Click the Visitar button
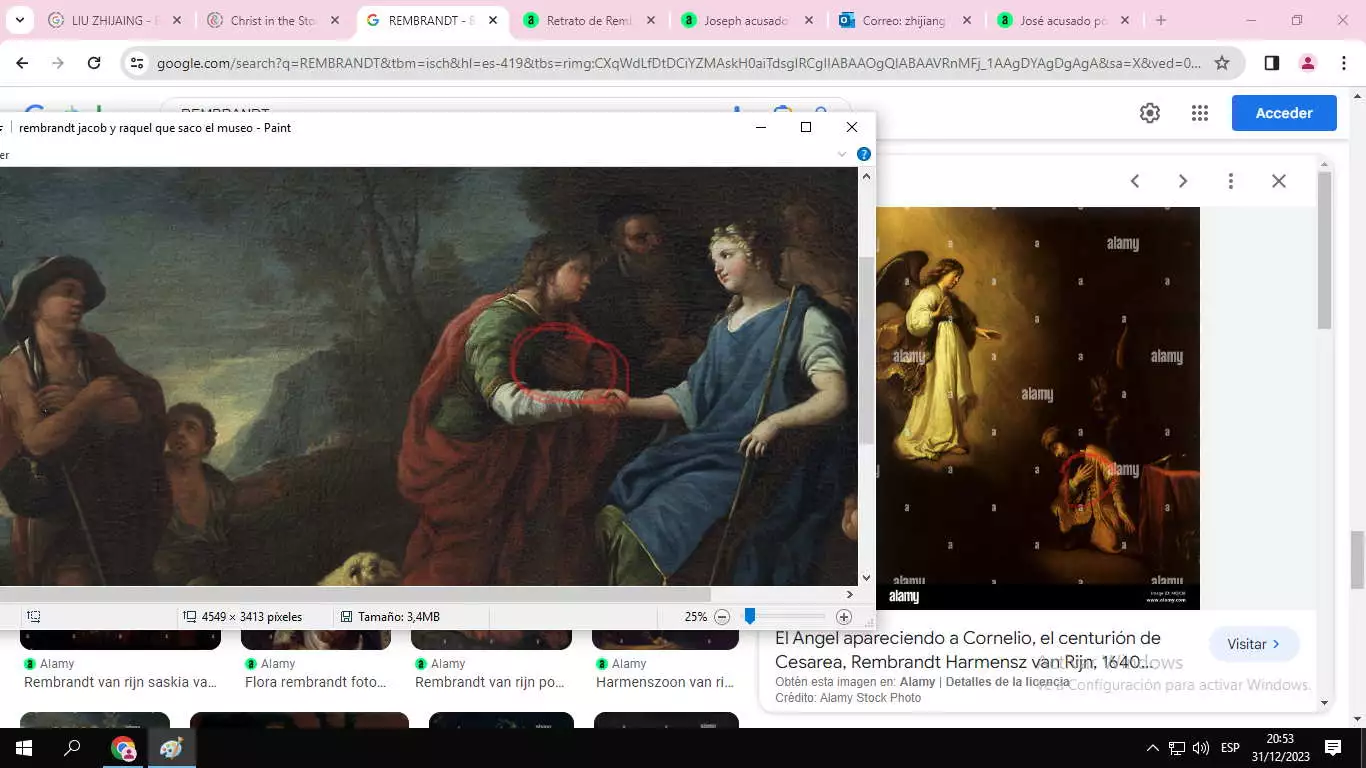 coord(1254,644)
